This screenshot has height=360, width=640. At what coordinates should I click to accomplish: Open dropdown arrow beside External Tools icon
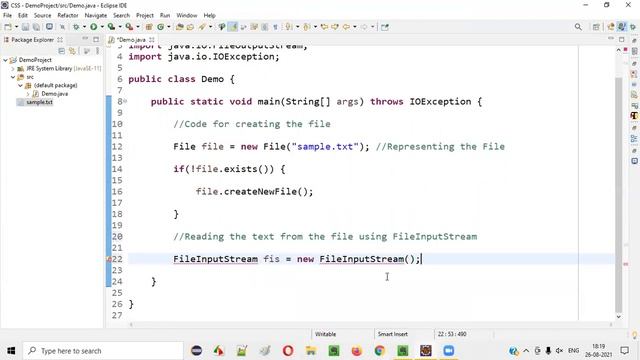[x=138, y=27]
